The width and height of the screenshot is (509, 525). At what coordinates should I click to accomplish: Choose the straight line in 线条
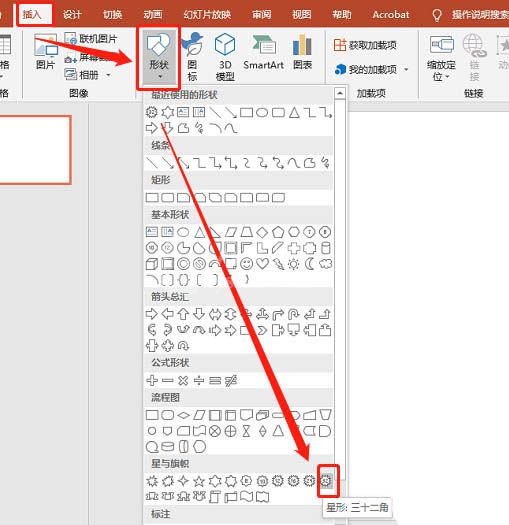pos(152,163)
